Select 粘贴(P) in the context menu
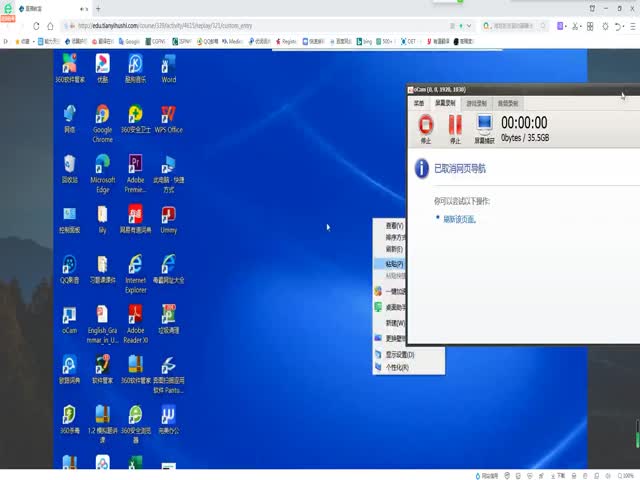Viewport: 640px width, 480px height. tap(396, 264)
